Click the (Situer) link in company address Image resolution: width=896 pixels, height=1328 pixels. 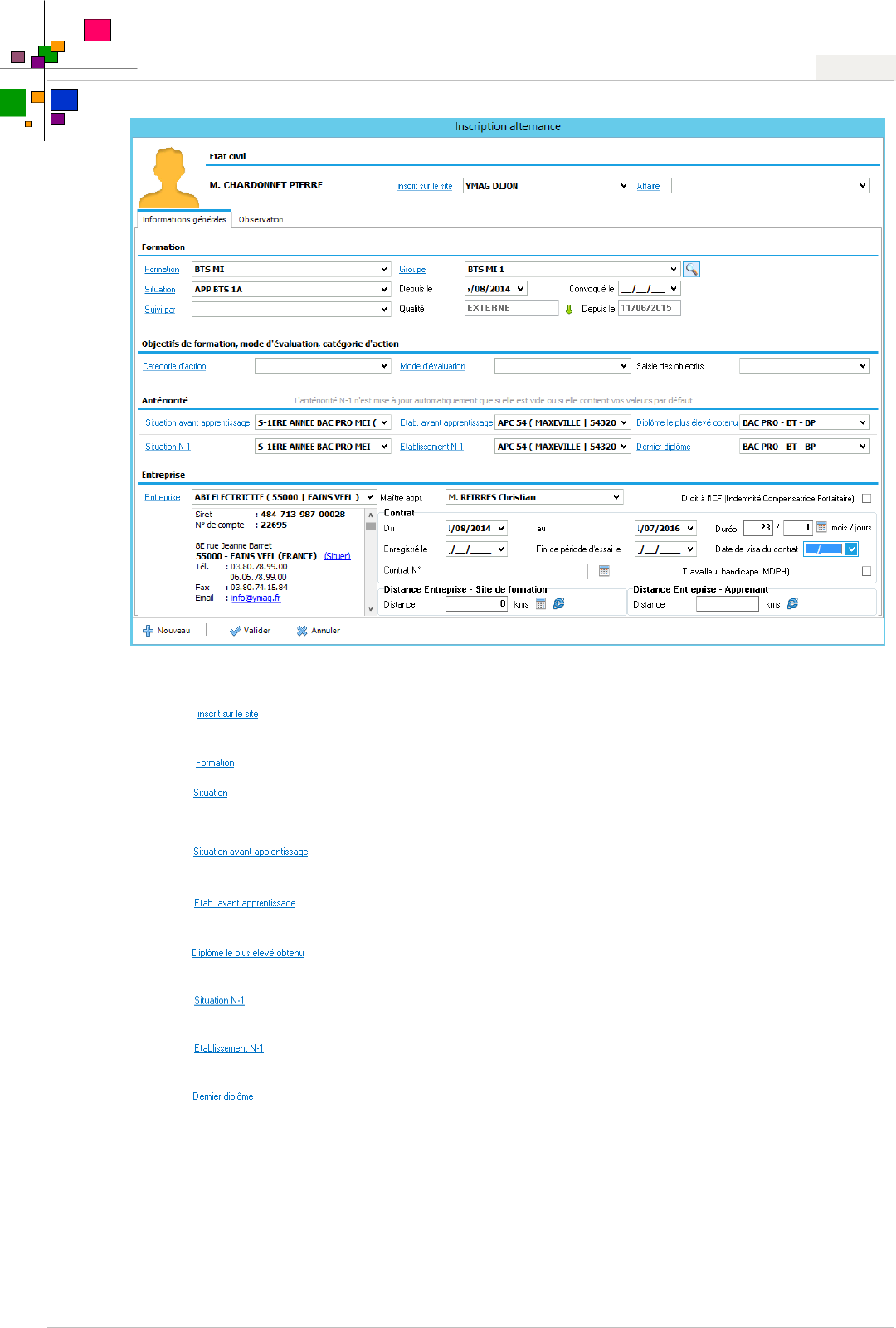(337, 556)
